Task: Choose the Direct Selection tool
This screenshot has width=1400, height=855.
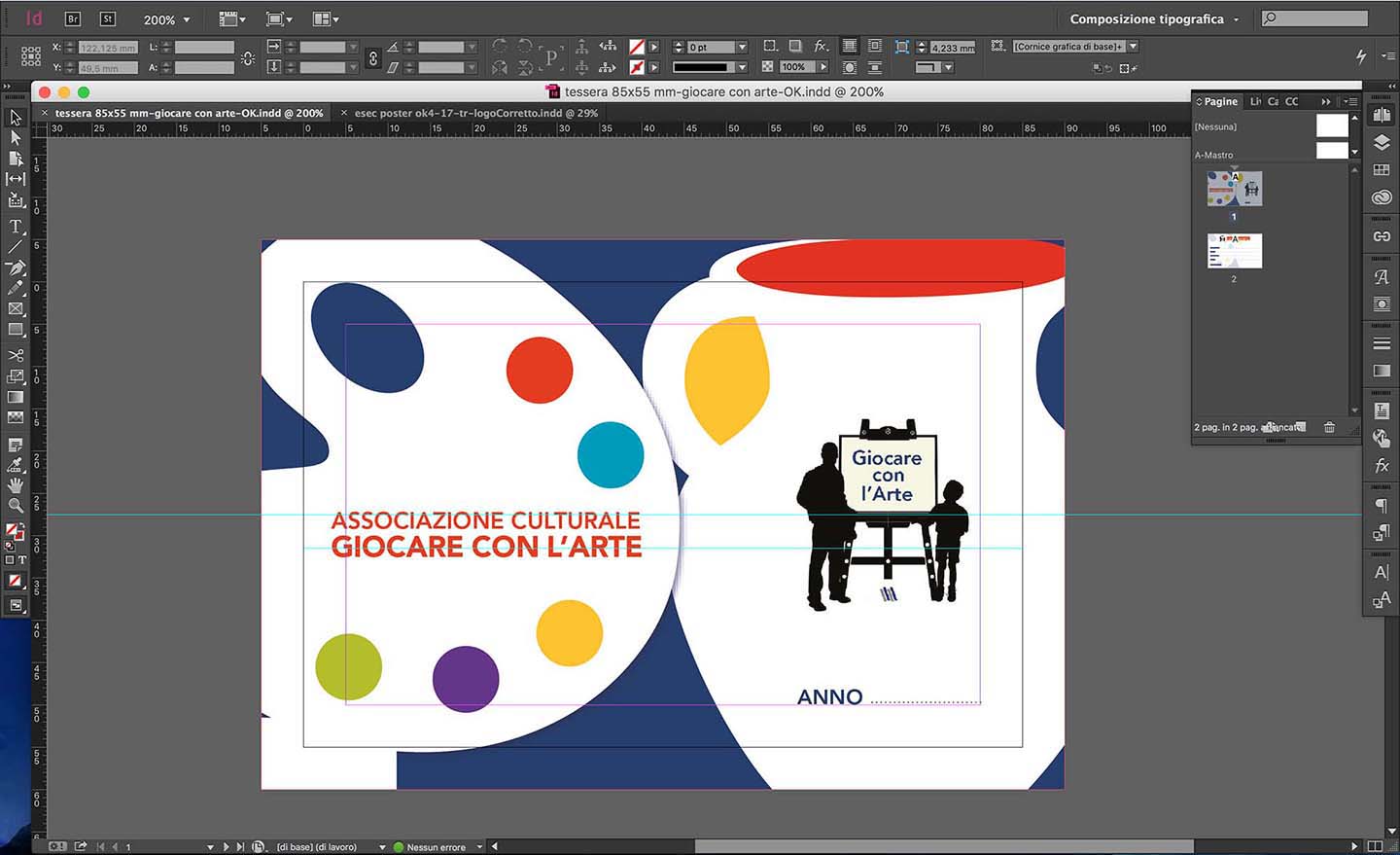Action: [x=16, y=137]
